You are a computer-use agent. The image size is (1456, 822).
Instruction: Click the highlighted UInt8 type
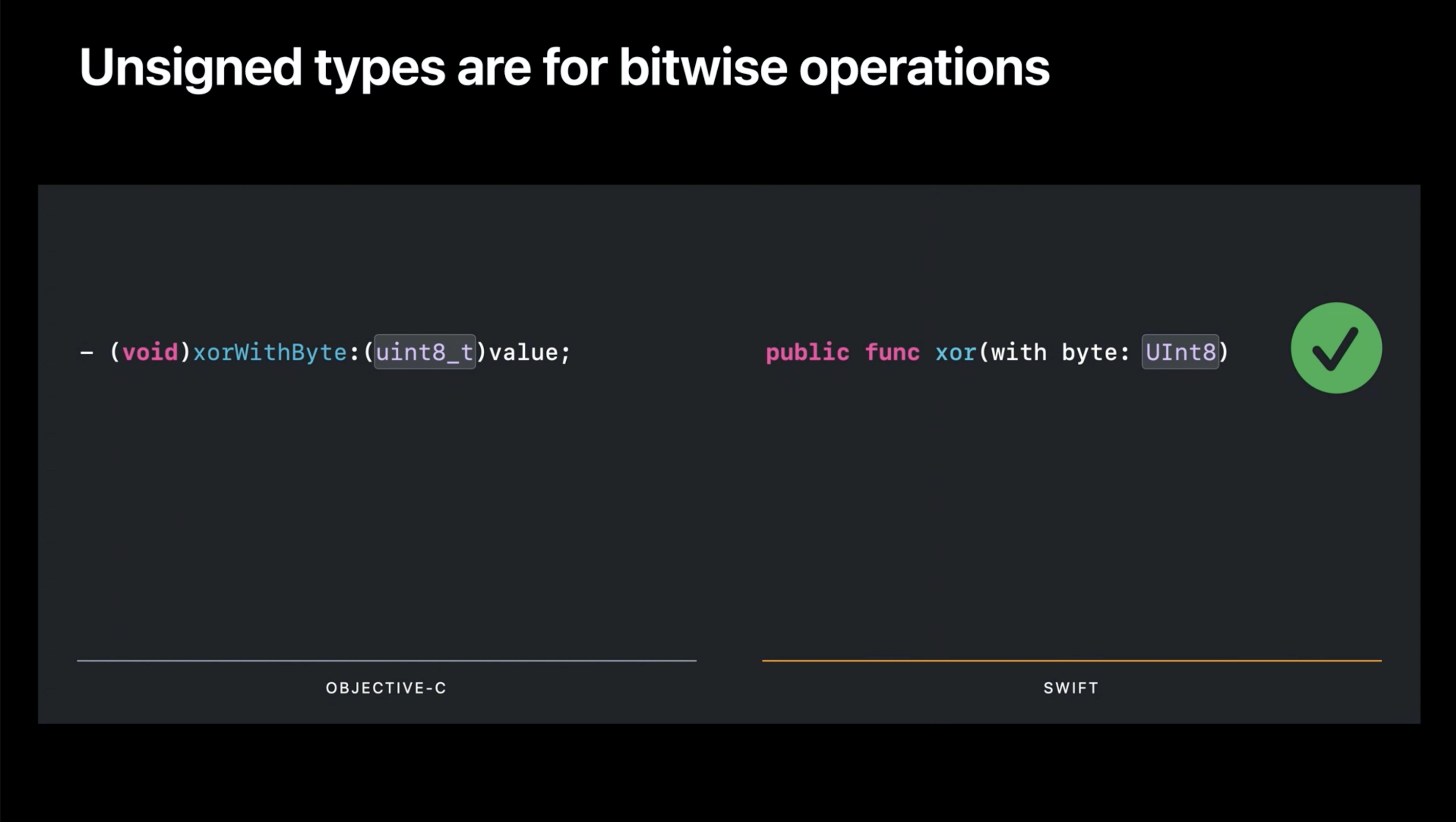pos(1180,352)
